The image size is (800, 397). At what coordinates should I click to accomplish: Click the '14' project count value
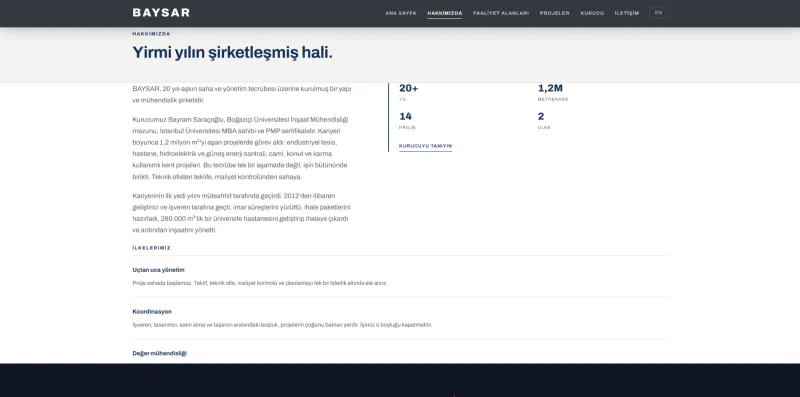click(405, 116)
